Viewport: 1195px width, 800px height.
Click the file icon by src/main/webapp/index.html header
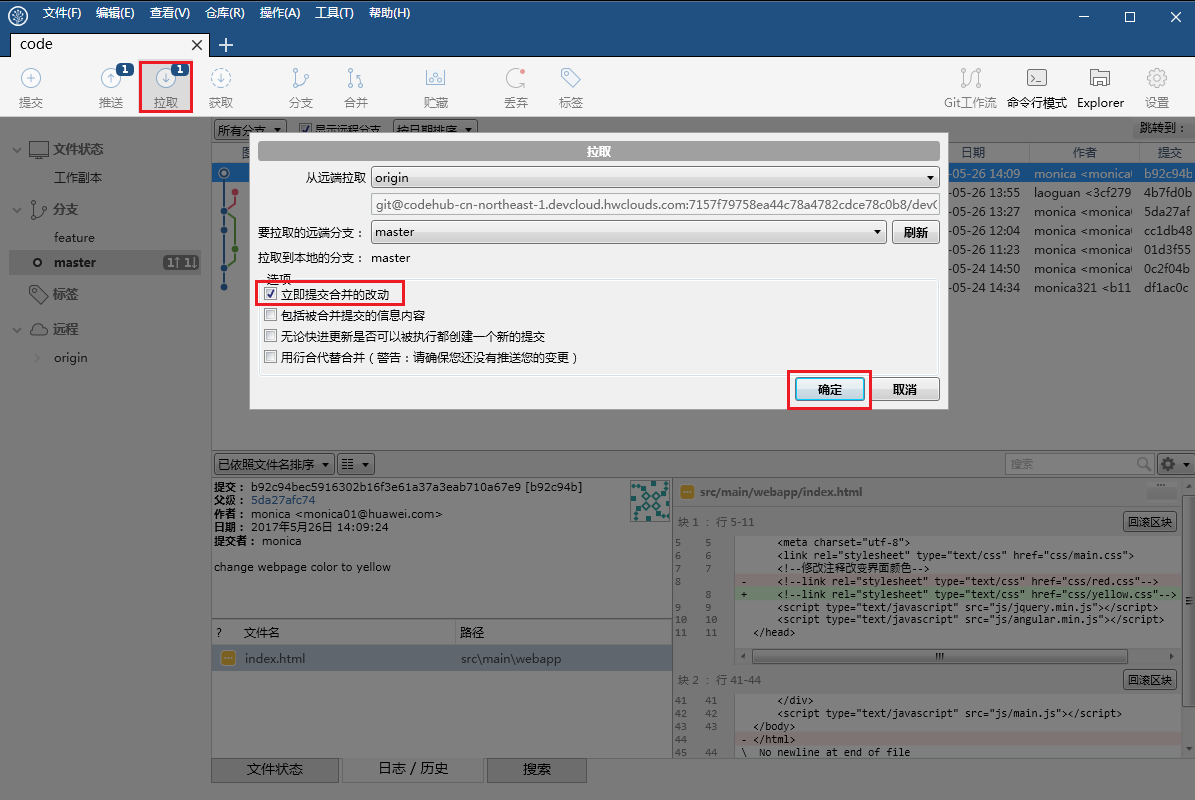pyautogui.click(x=687, y=492)
